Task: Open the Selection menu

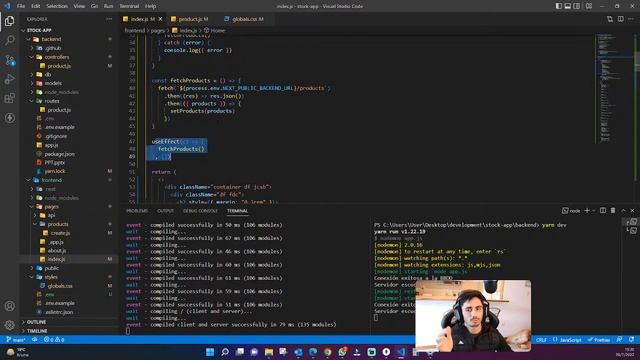Action: point(57,6)
